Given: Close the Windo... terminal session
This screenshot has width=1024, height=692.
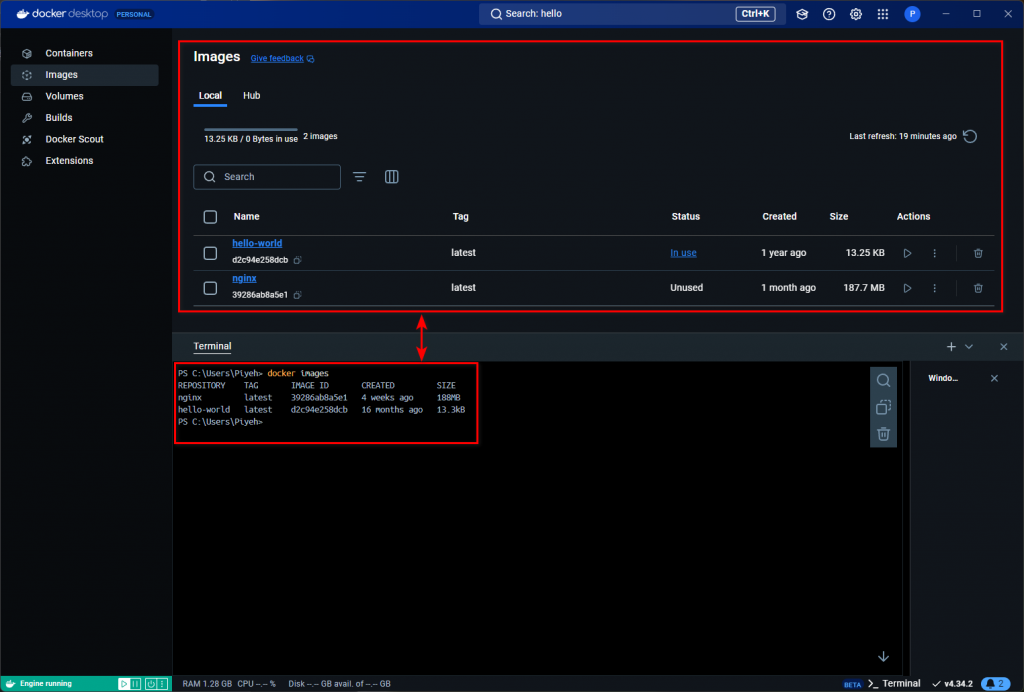Looking at the screenshot, I should (x=994, y=379).
